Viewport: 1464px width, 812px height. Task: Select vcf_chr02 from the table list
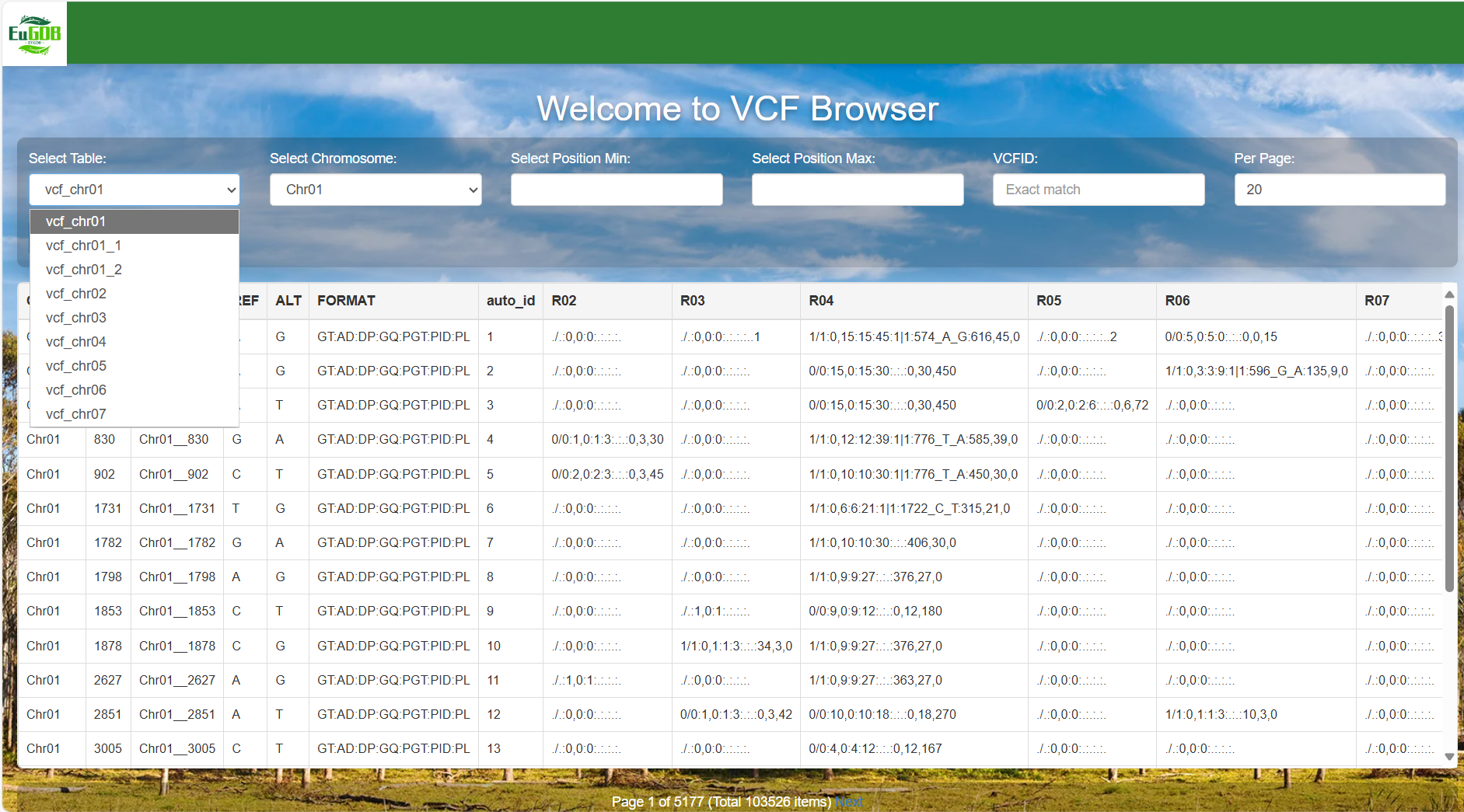(75, 294)
